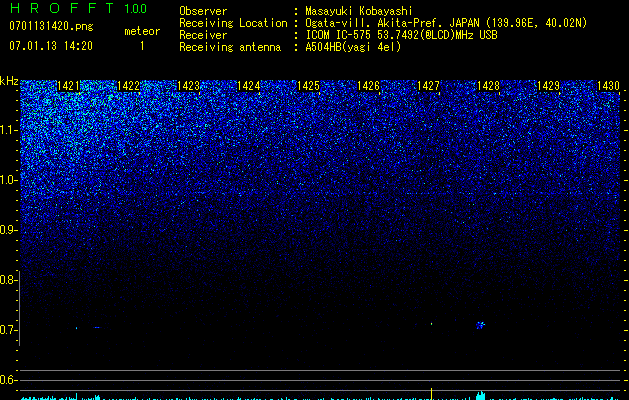The height and width of the screenshot is (400, 629).
Task: Select ICOM IC-575 53.7492 MHz receiver text
Action: (x=401, y=35)
